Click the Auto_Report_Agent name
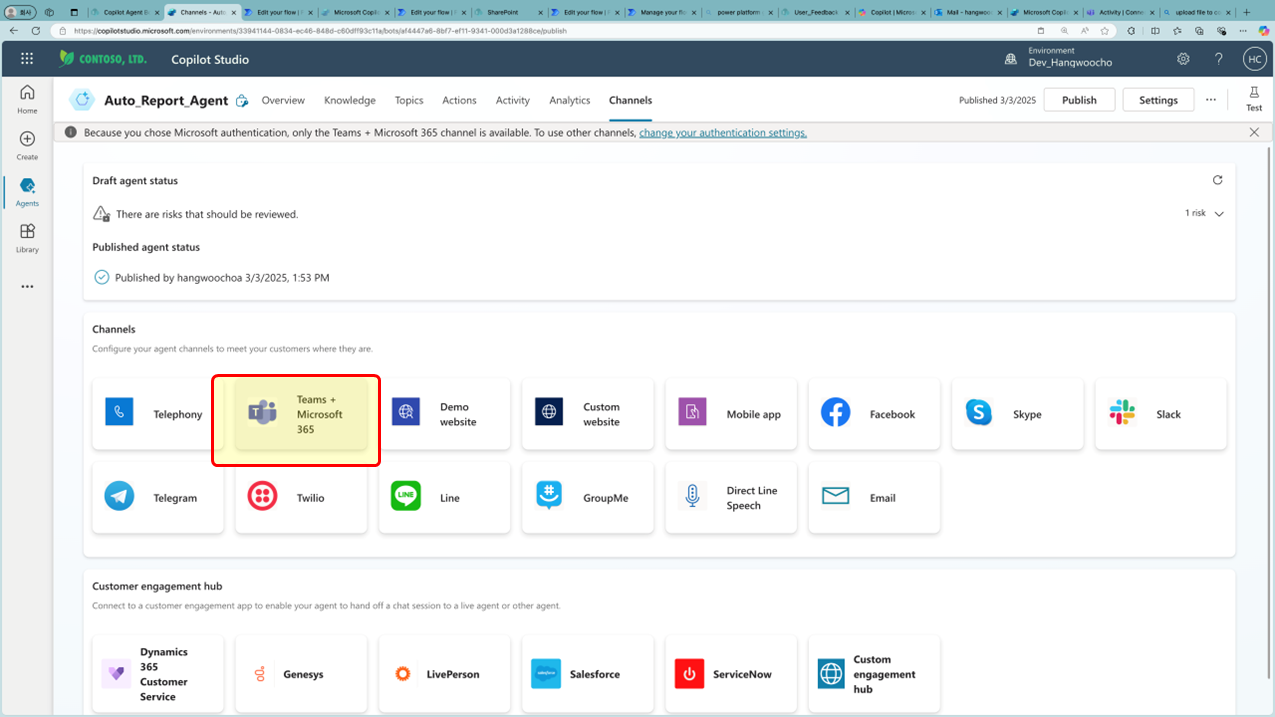The height and width of the screenshot is (717, 1275). click(x=166, y=100)
